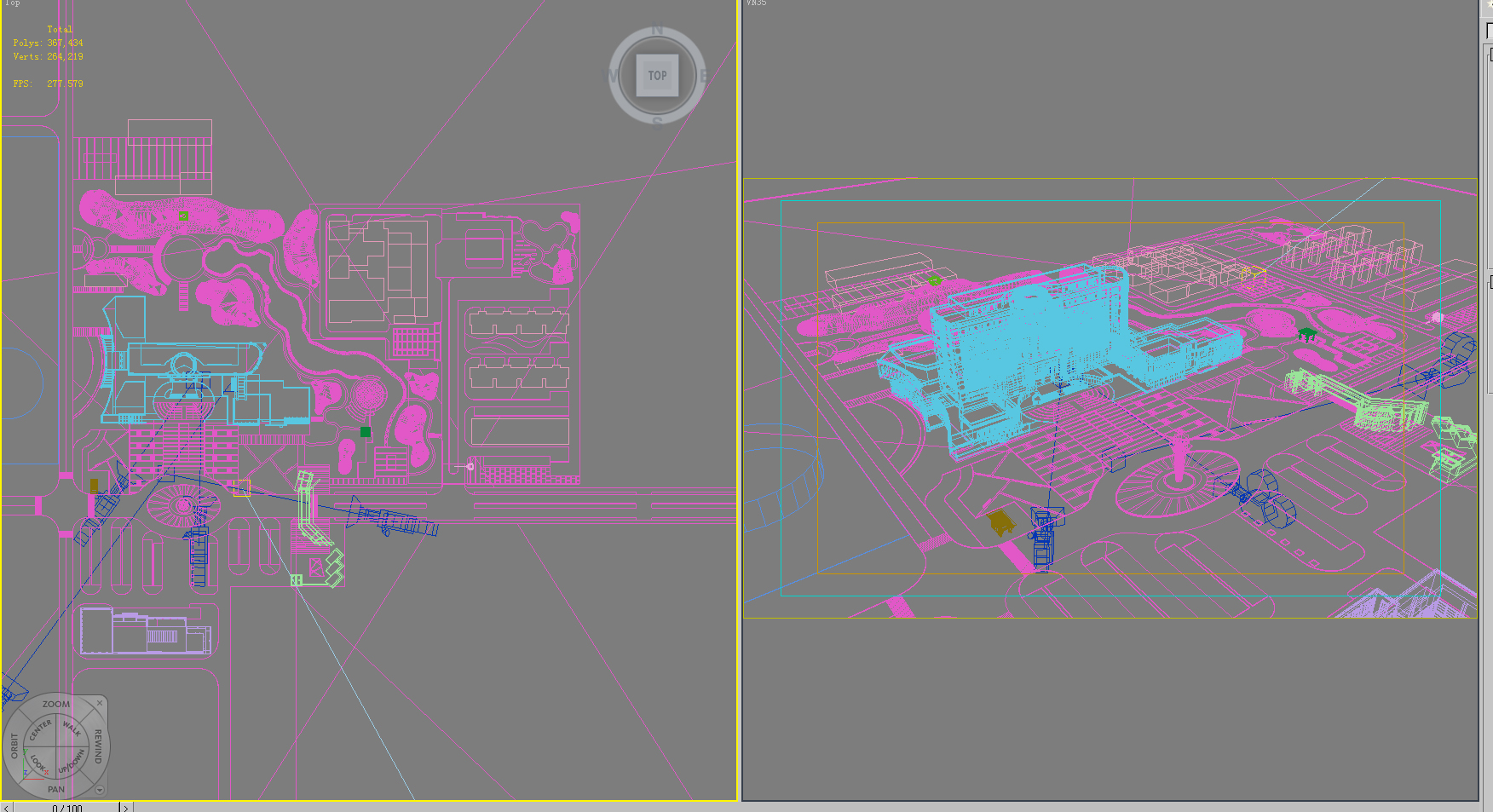Close the SteeringWheel with its X button

[x=100, y=703]
